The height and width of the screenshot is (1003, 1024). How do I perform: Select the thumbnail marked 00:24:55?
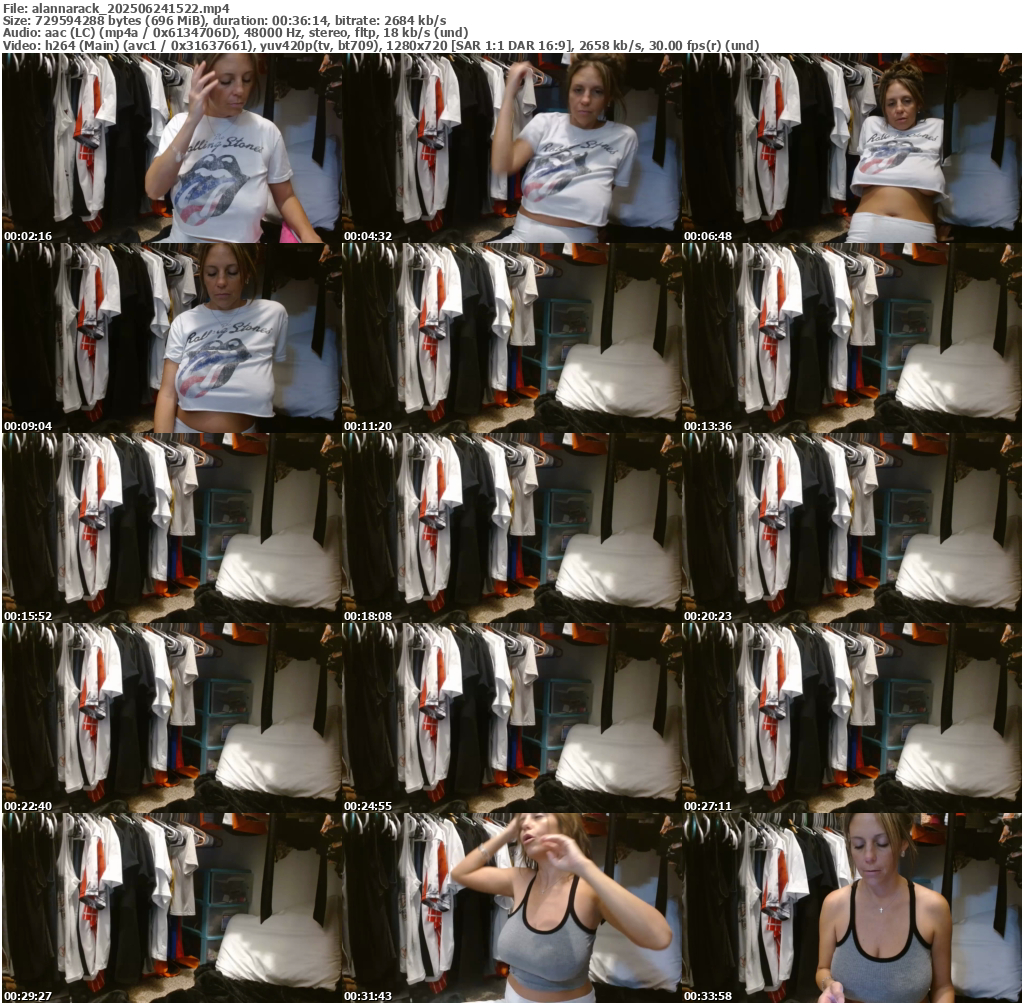coord(511,718)
